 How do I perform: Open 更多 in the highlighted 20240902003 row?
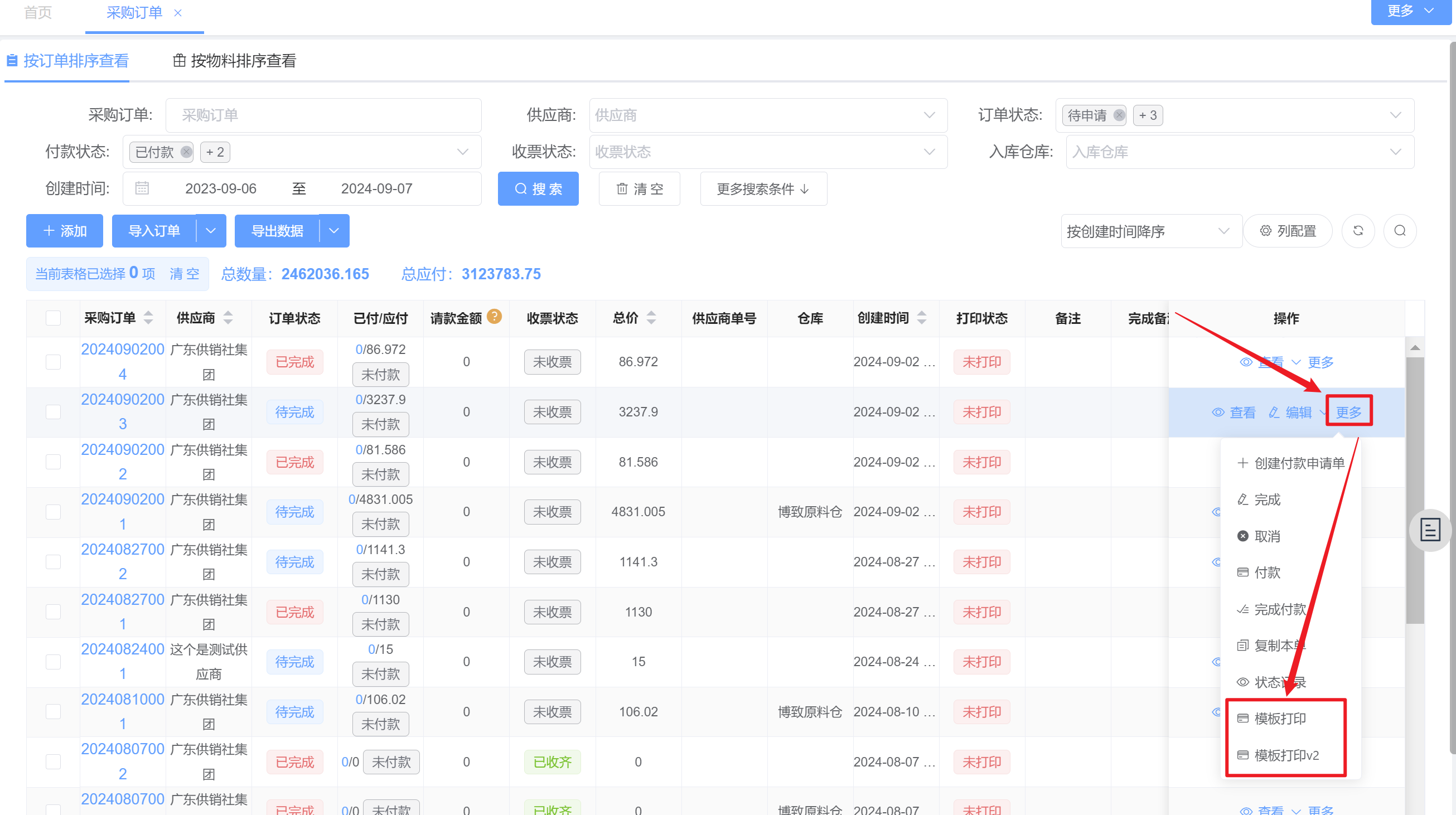(x=1348, y=412)
